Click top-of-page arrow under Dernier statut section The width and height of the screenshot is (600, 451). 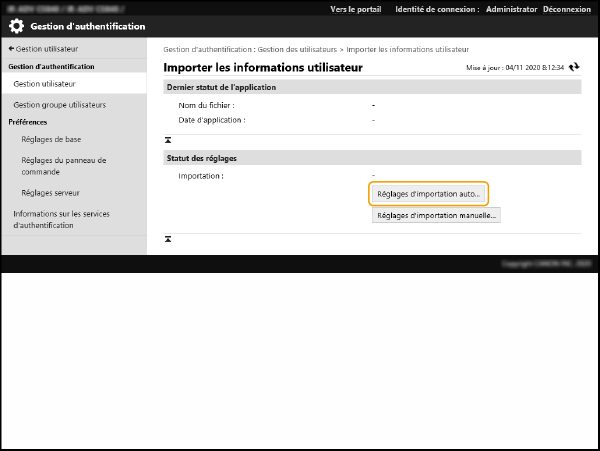point(169,139)
